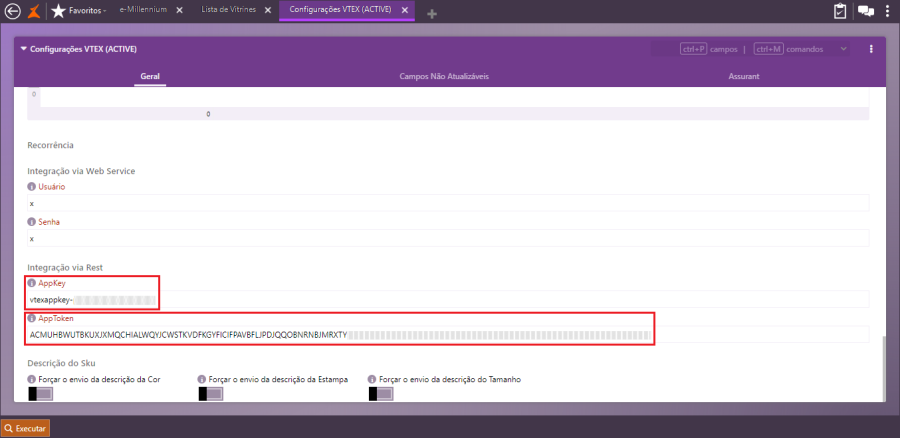The width and height of the screenshot is (900, 438).
Task: Select the Configurações VTEX (ACTIVE) tab
Action: pyautogui.click(x=340, y=10)
